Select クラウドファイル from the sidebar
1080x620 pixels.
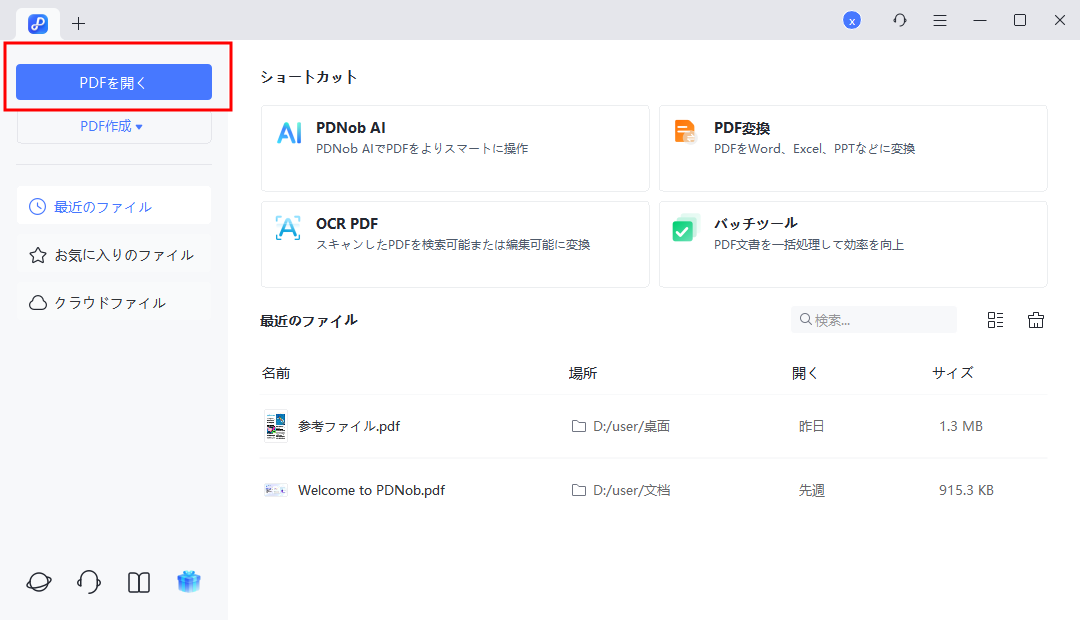[113, 302]
